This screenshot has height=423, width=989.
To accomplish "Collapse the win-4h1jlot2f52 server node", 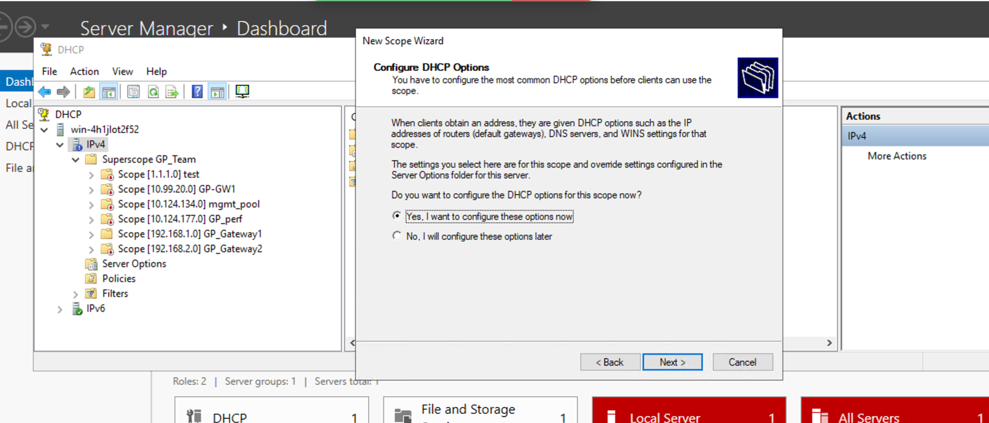I will tap(44, 129).
